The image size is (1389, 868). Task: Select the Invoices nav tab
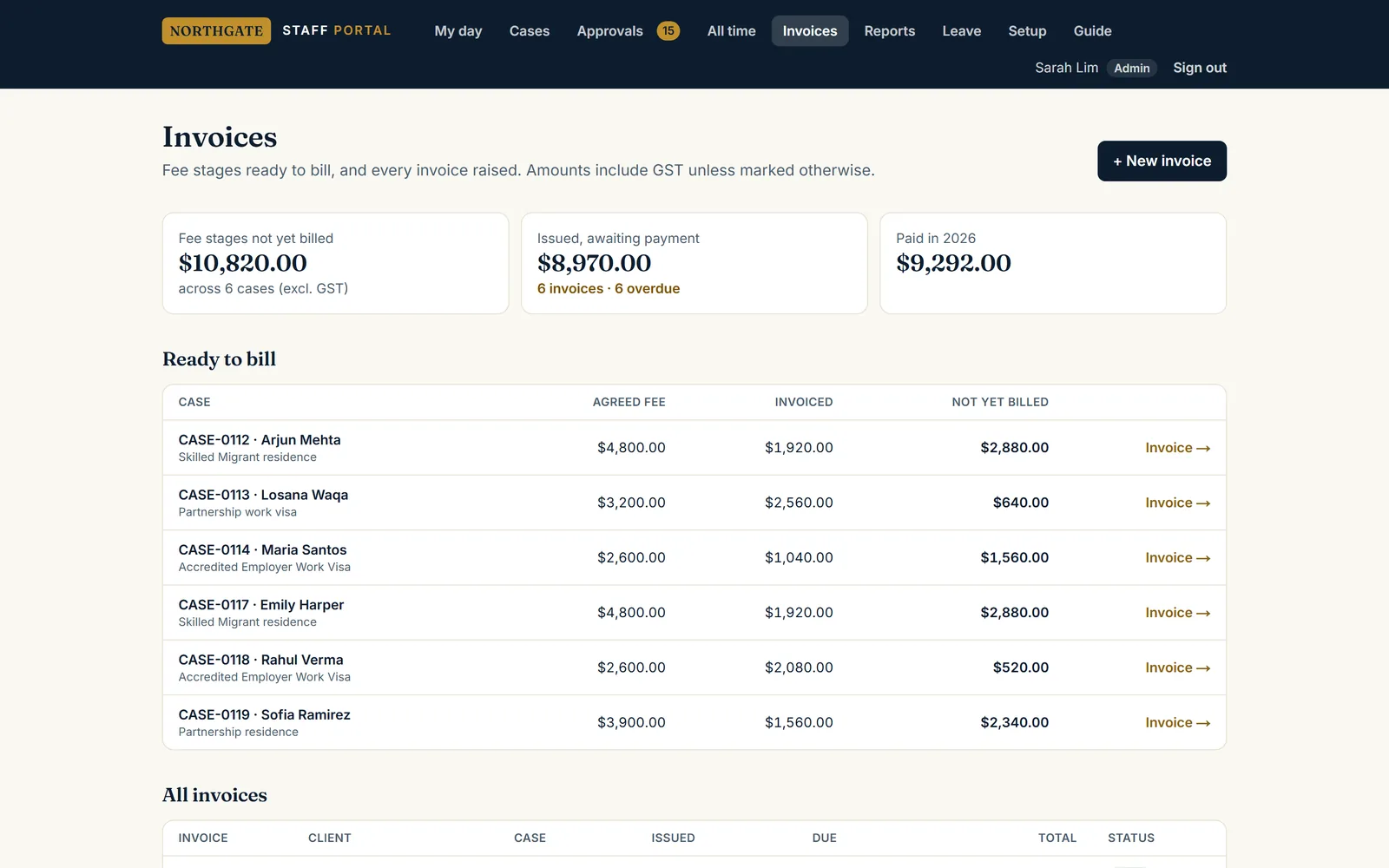810,30
